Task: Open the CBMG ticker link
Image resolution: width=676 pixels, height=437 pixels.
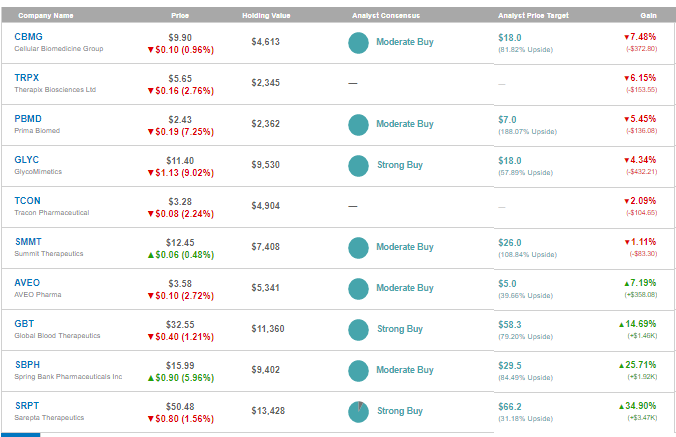Action: tap(29, 37)
